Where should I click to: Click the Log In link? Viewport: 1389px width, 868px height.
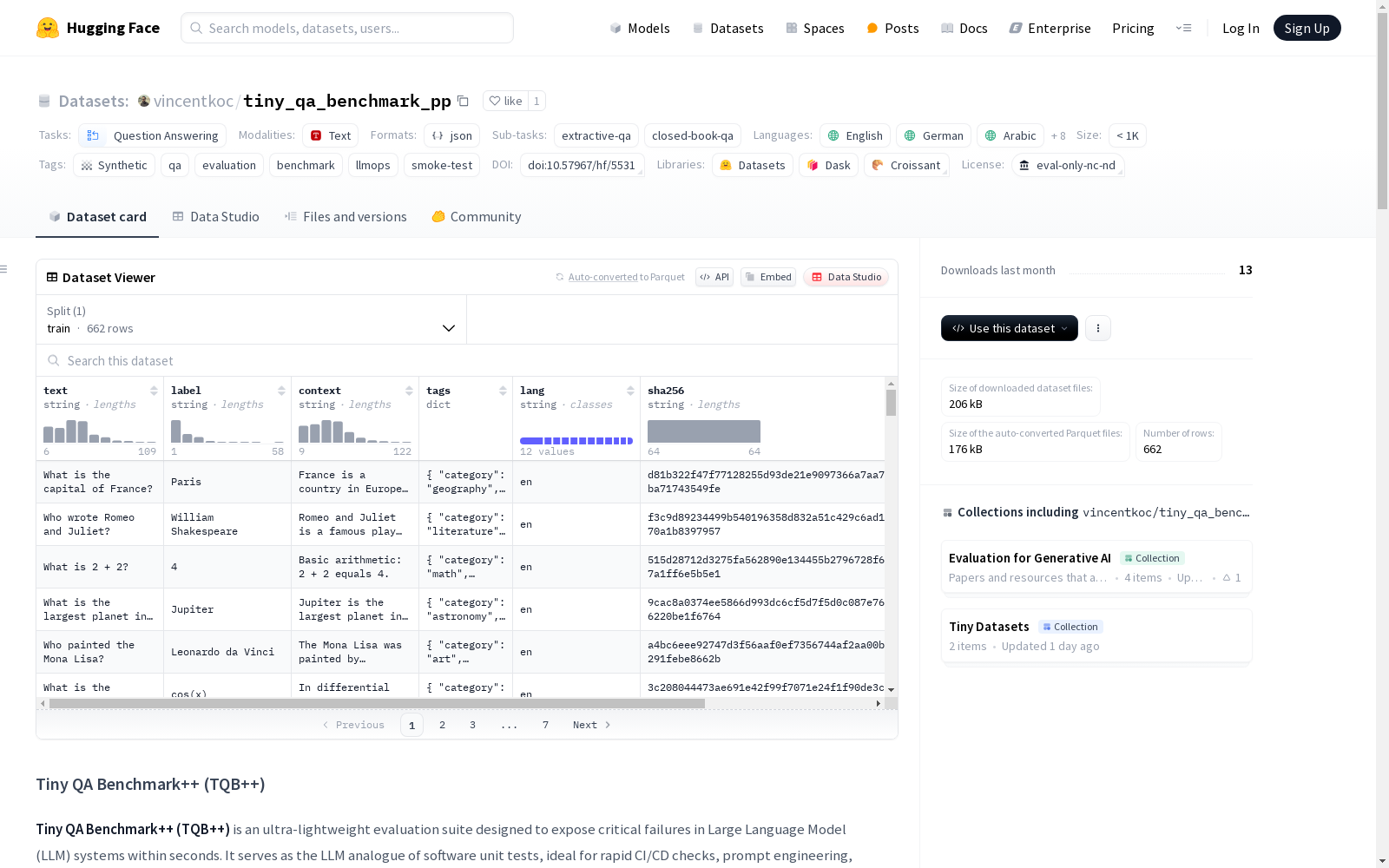click(1241, 28)
